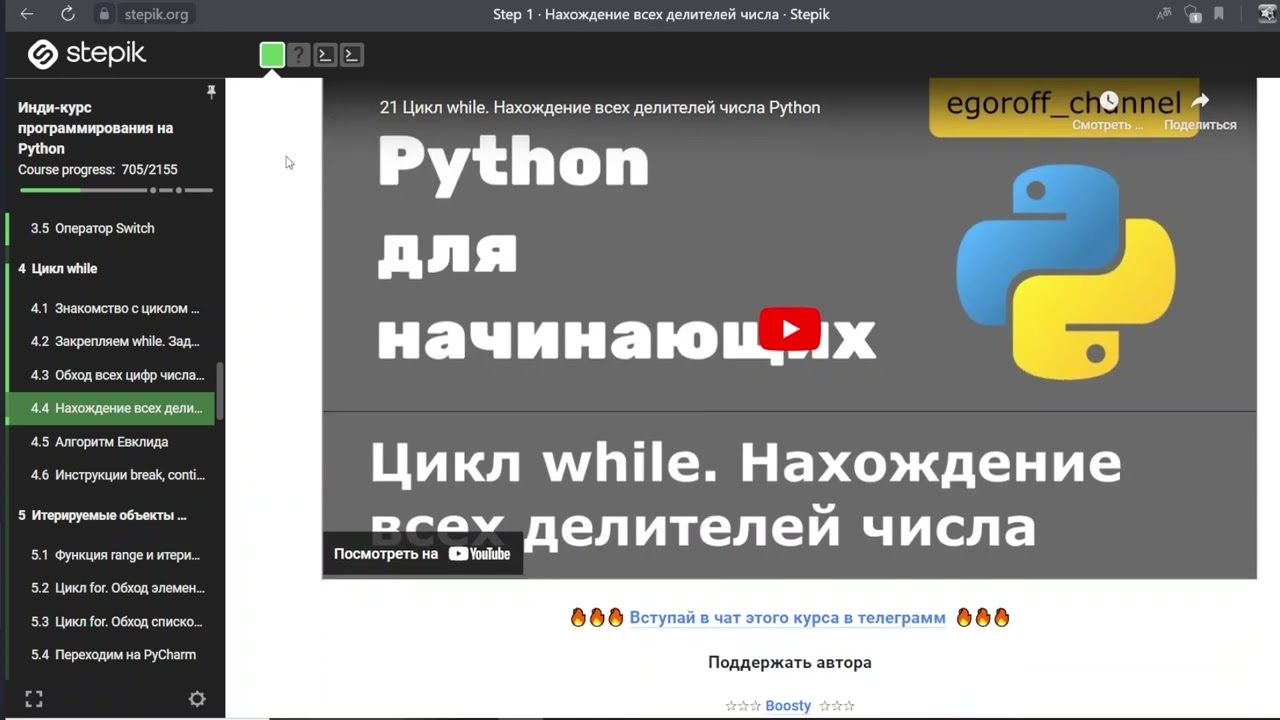
Task: Select the green video step square
Action: click(x=272, y=55)
